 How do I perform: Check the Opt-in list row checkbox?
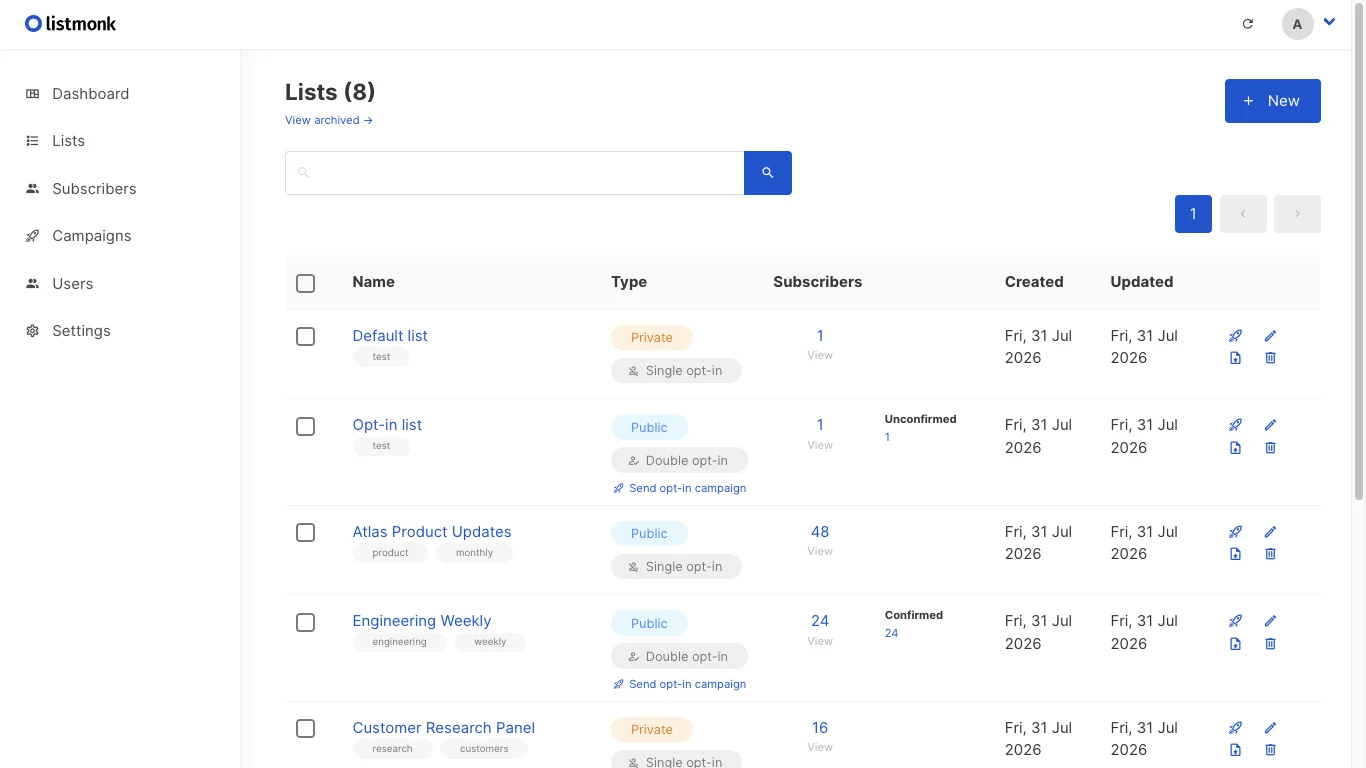[306, 427]
